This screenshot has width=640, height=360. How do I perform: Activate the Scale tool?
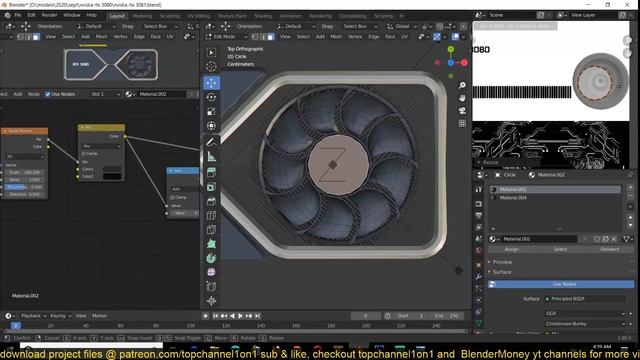pyautogui.click(x=211, y=111)
